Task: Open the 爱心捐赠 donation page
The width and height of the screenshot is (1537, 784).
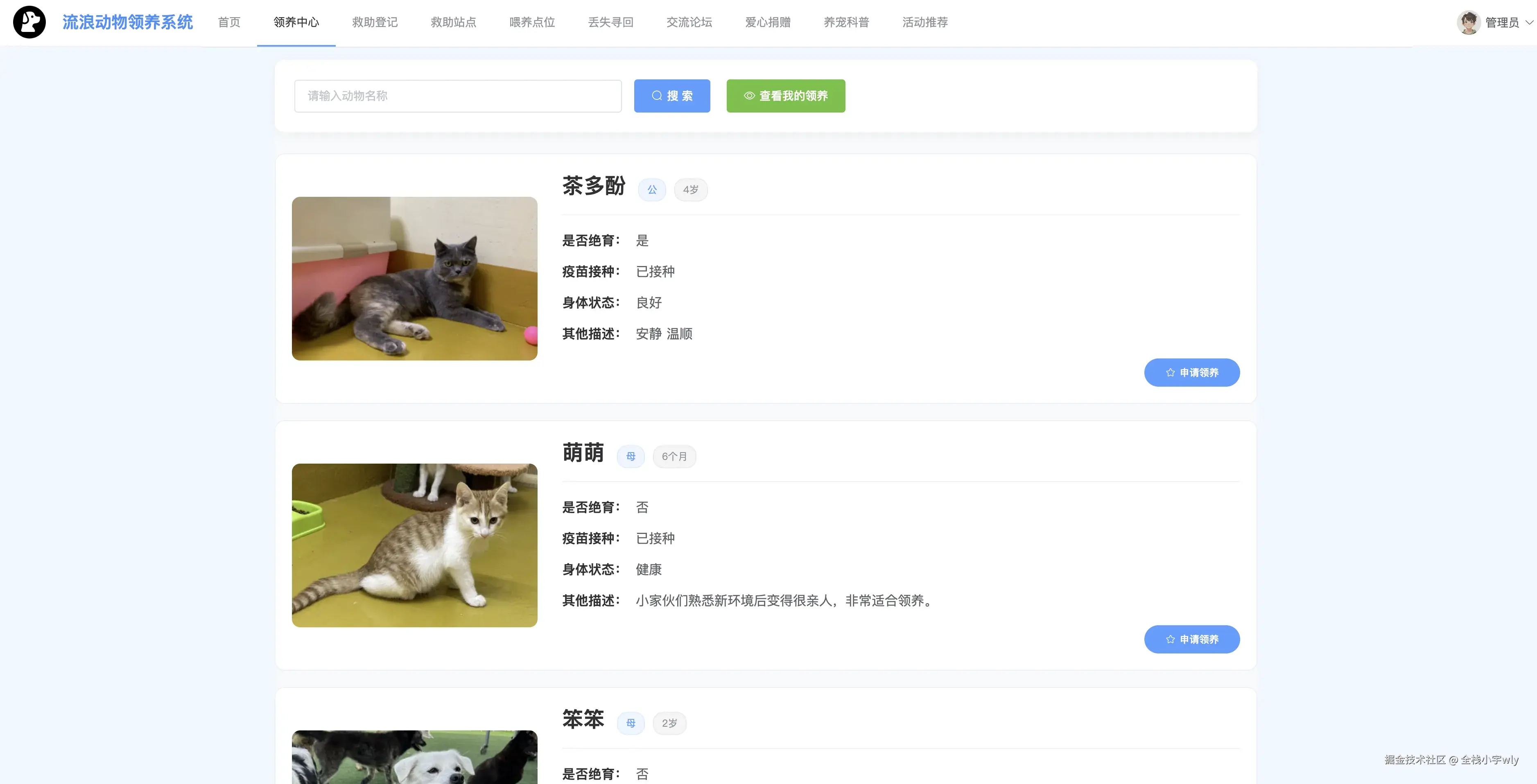Action: (x=768, y=23)
